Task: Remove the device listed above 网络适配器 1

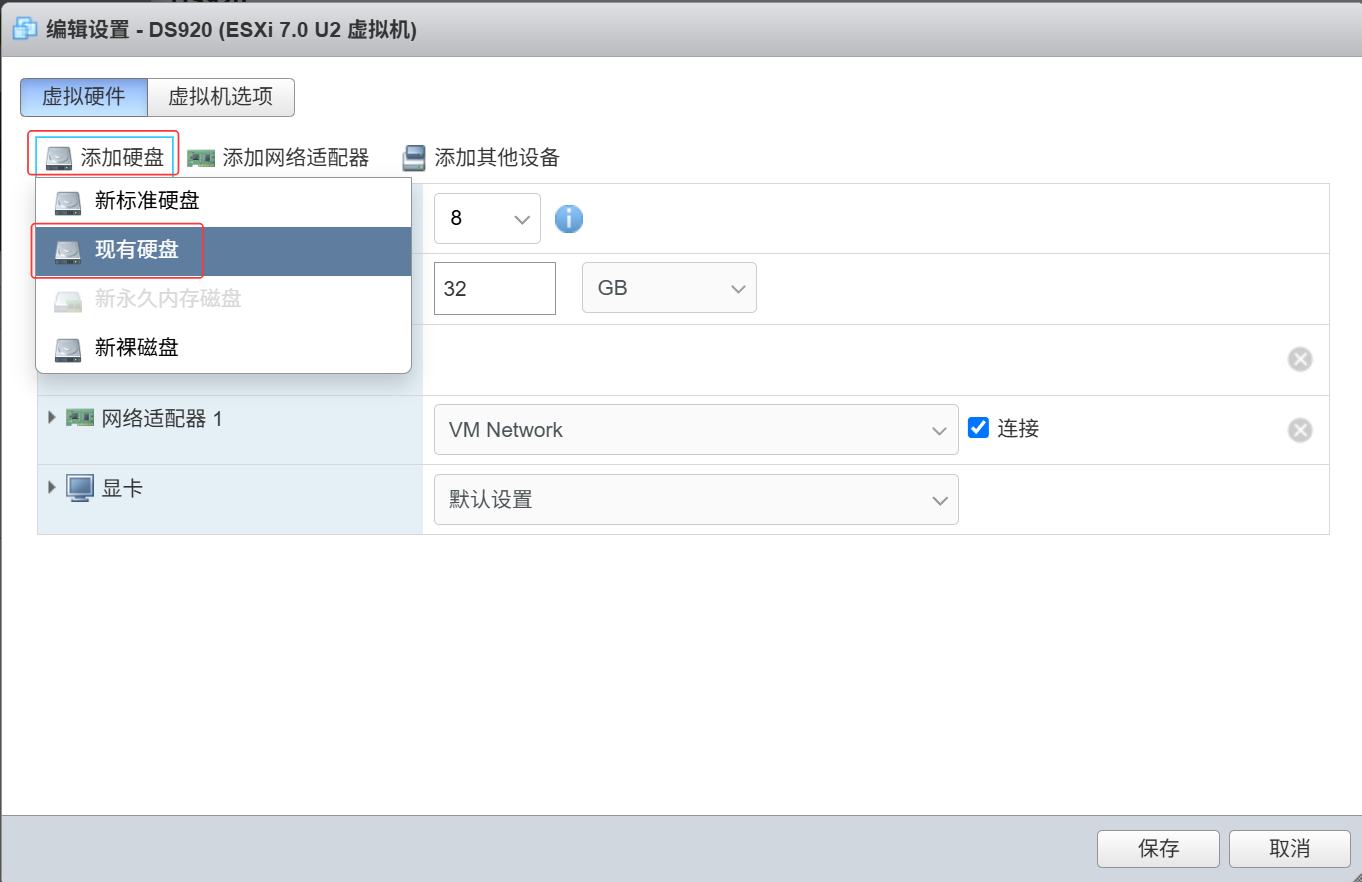Action: [1300, 359]
